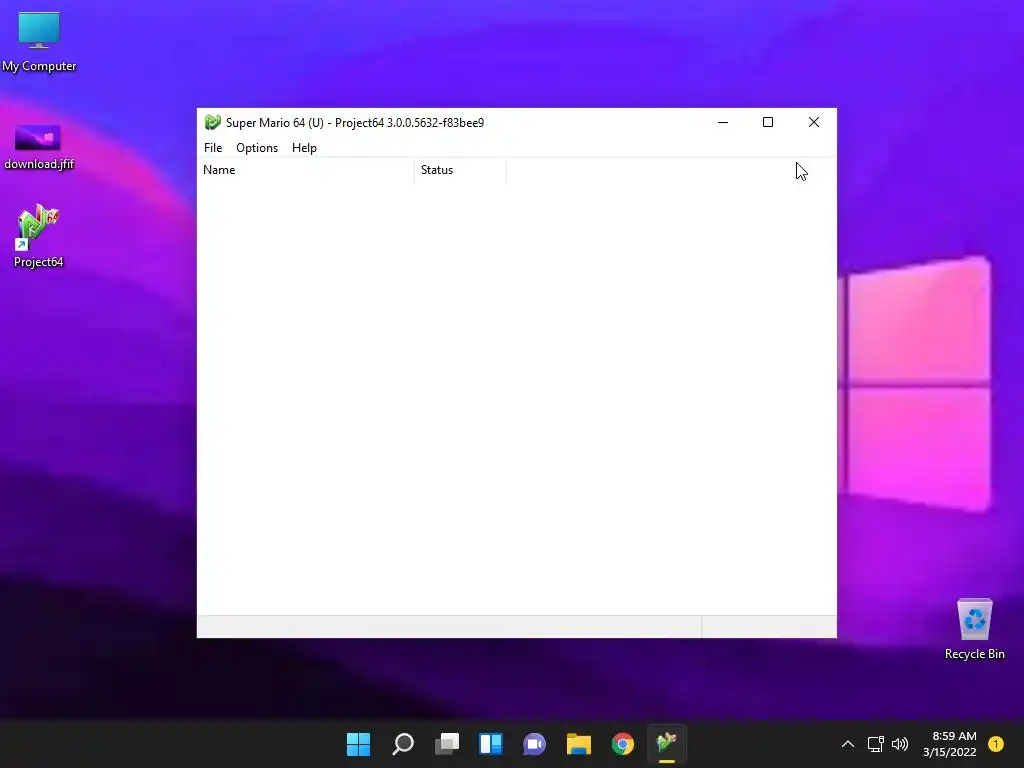Click the Project64 window title text
Image resolution: width=1024 pixels, height=768 pixels.
coord(355,123)
